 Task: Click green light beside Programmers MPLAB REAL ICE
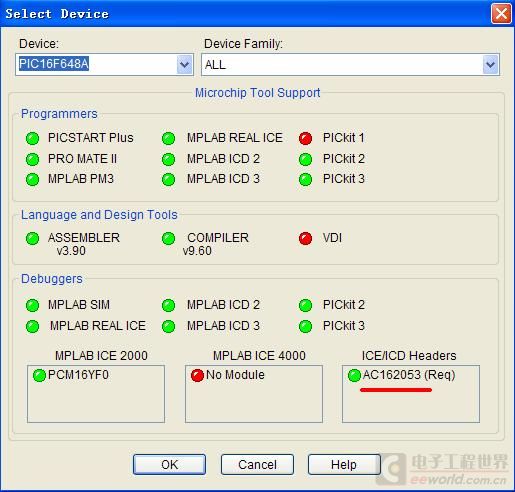(168, 138)
